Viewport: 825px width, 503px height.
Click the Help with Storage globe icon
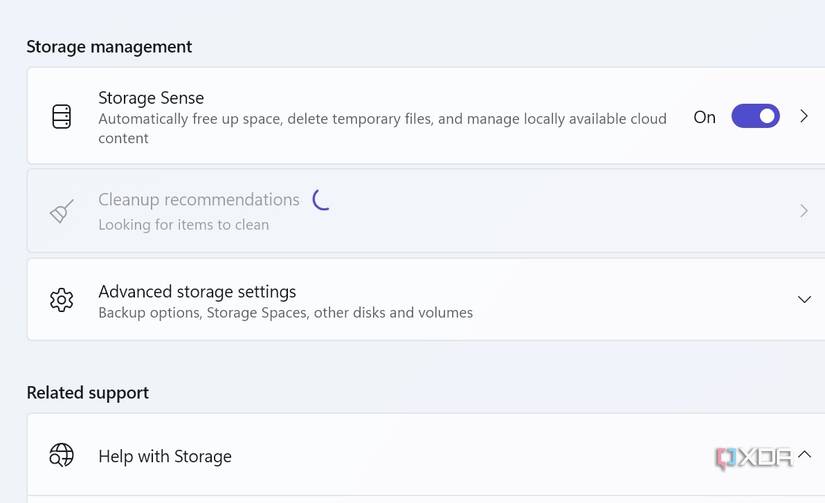pos(62,455)
